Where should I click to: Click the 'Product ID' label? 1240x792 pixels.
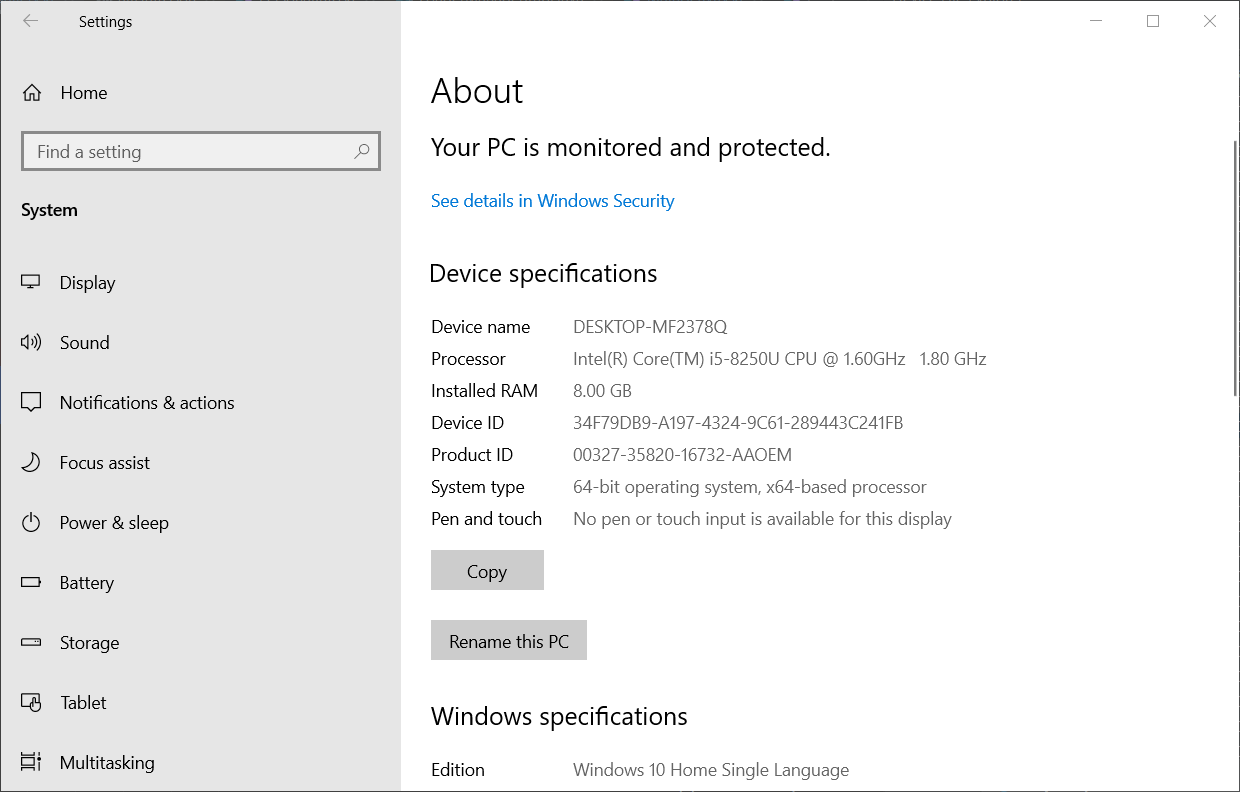(x=472, y=455)
